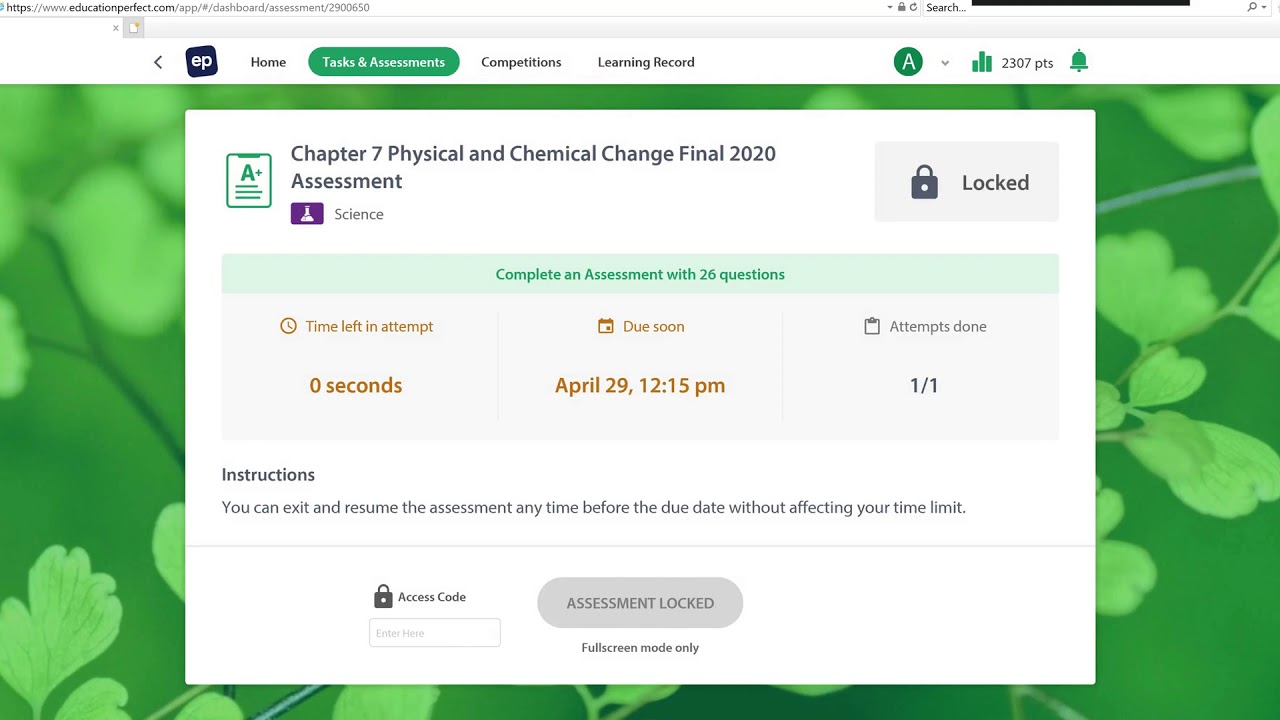
Task: Open the Learning Record page
Action: (646, 62)
